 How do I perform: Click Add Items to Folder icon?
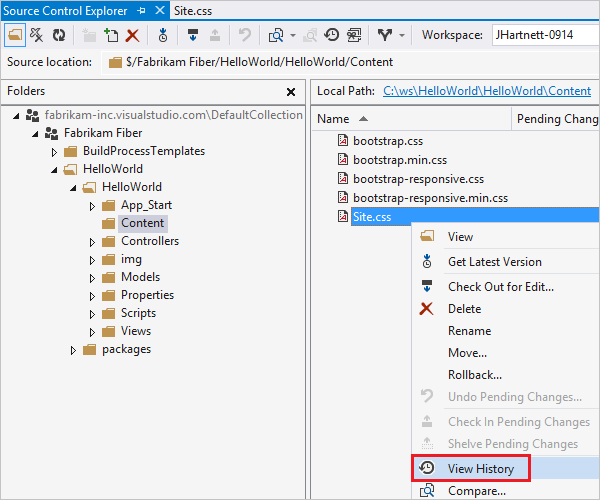click(x=111, y=35)
